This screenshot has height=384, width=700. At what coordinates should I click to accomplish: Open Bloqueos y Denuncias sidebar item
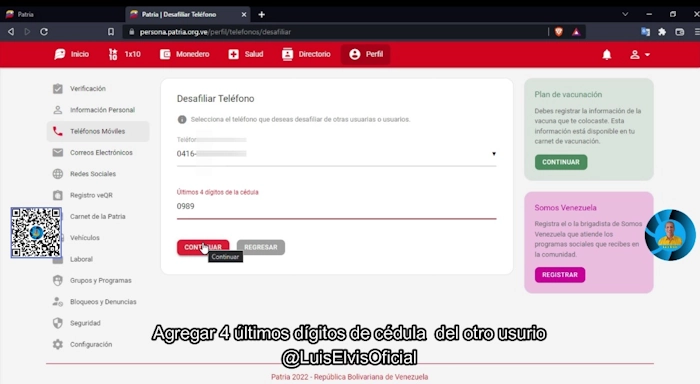98,302
